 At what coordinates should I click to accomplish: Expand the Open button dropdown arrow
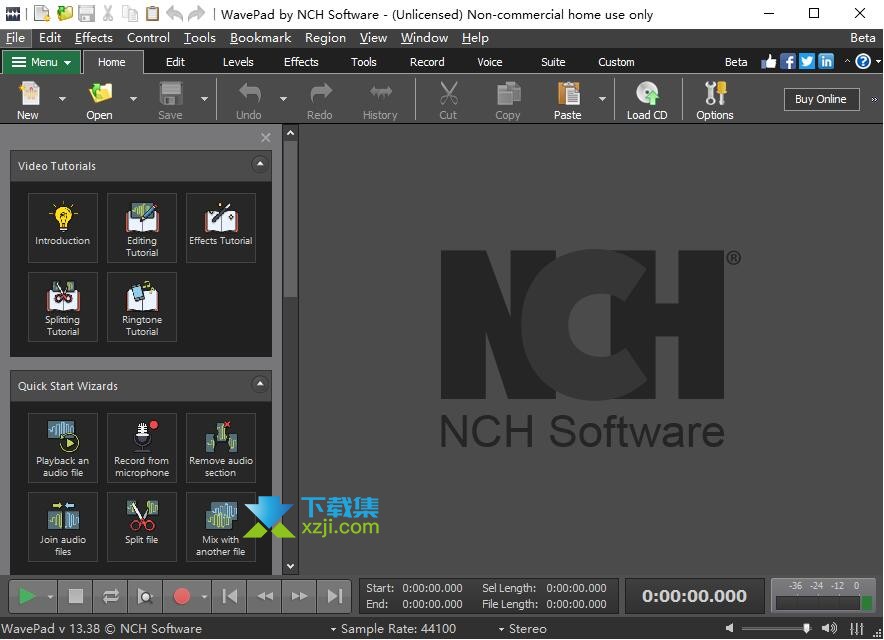tap(133, 99)
